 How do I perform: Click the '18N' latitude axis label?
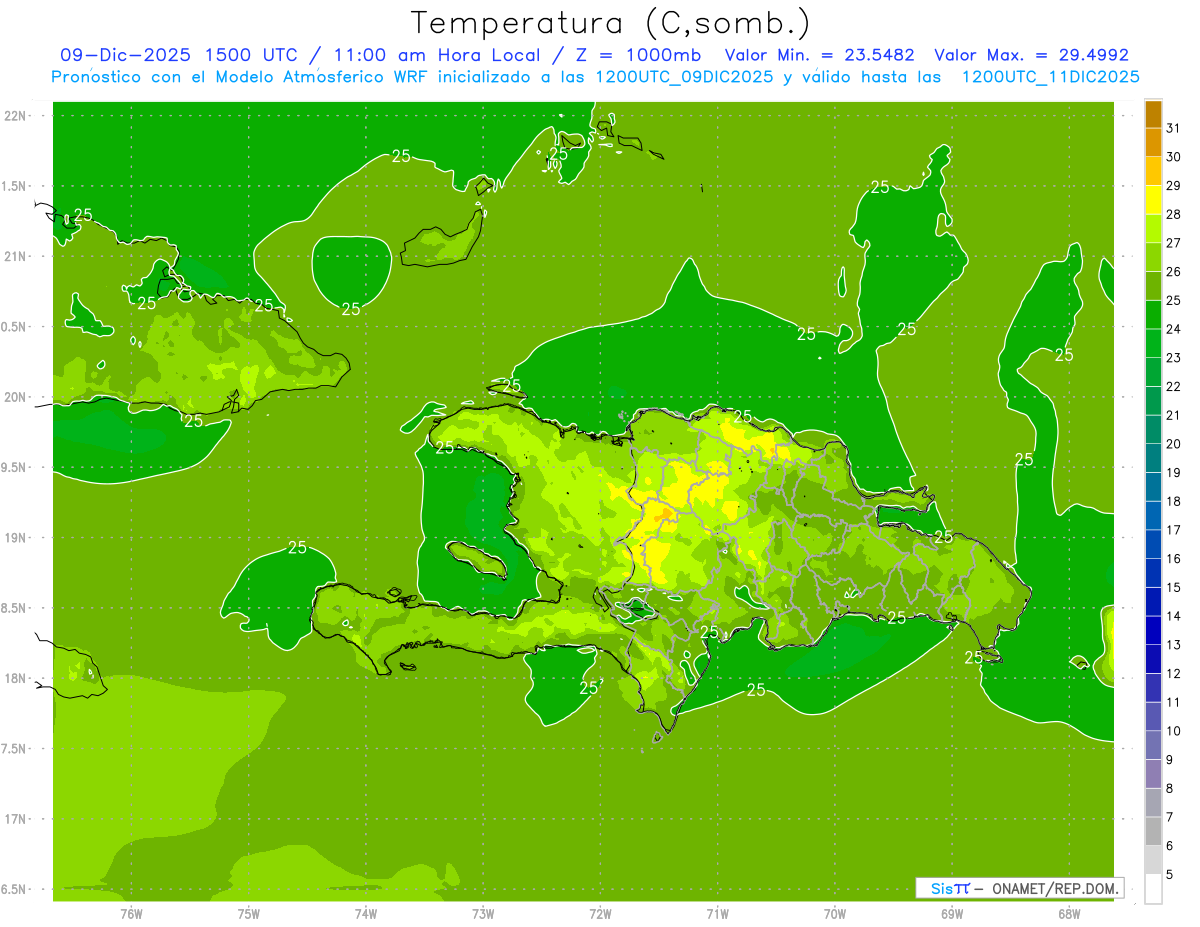click(15, 679)
